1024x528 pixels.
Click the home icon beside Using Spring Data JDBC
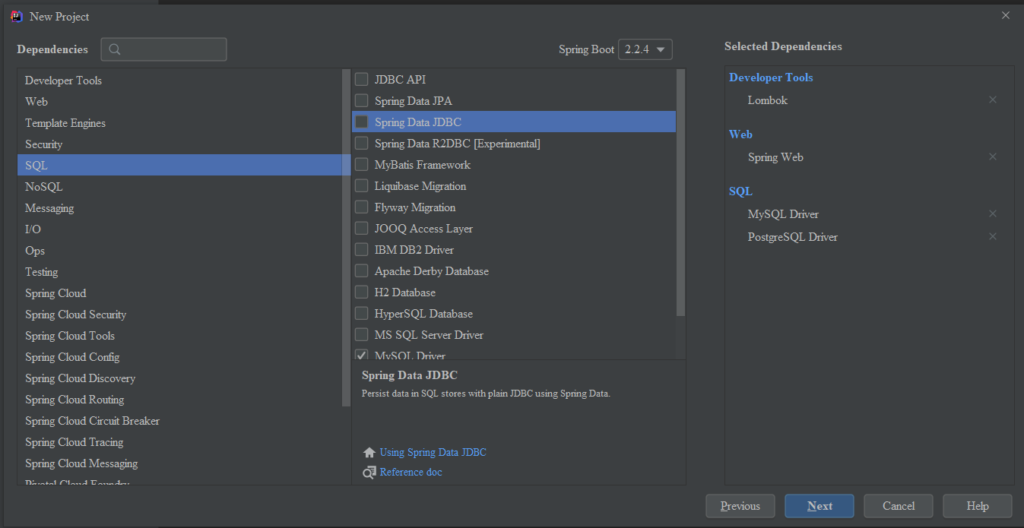pyautogui.click(x=369, y=452)
